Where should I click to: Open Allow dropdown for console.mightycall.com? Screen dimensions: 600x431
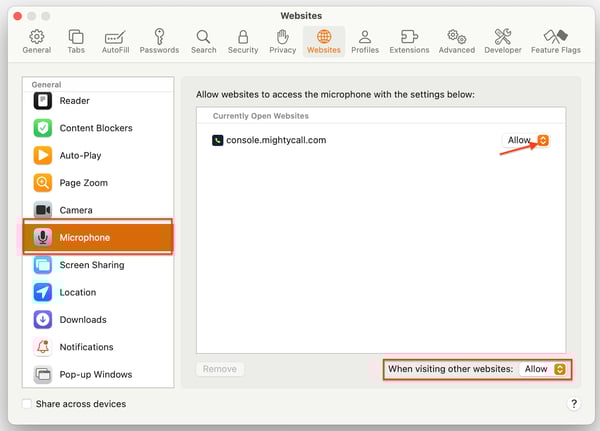pyautogui.click(x=525, y=140)
